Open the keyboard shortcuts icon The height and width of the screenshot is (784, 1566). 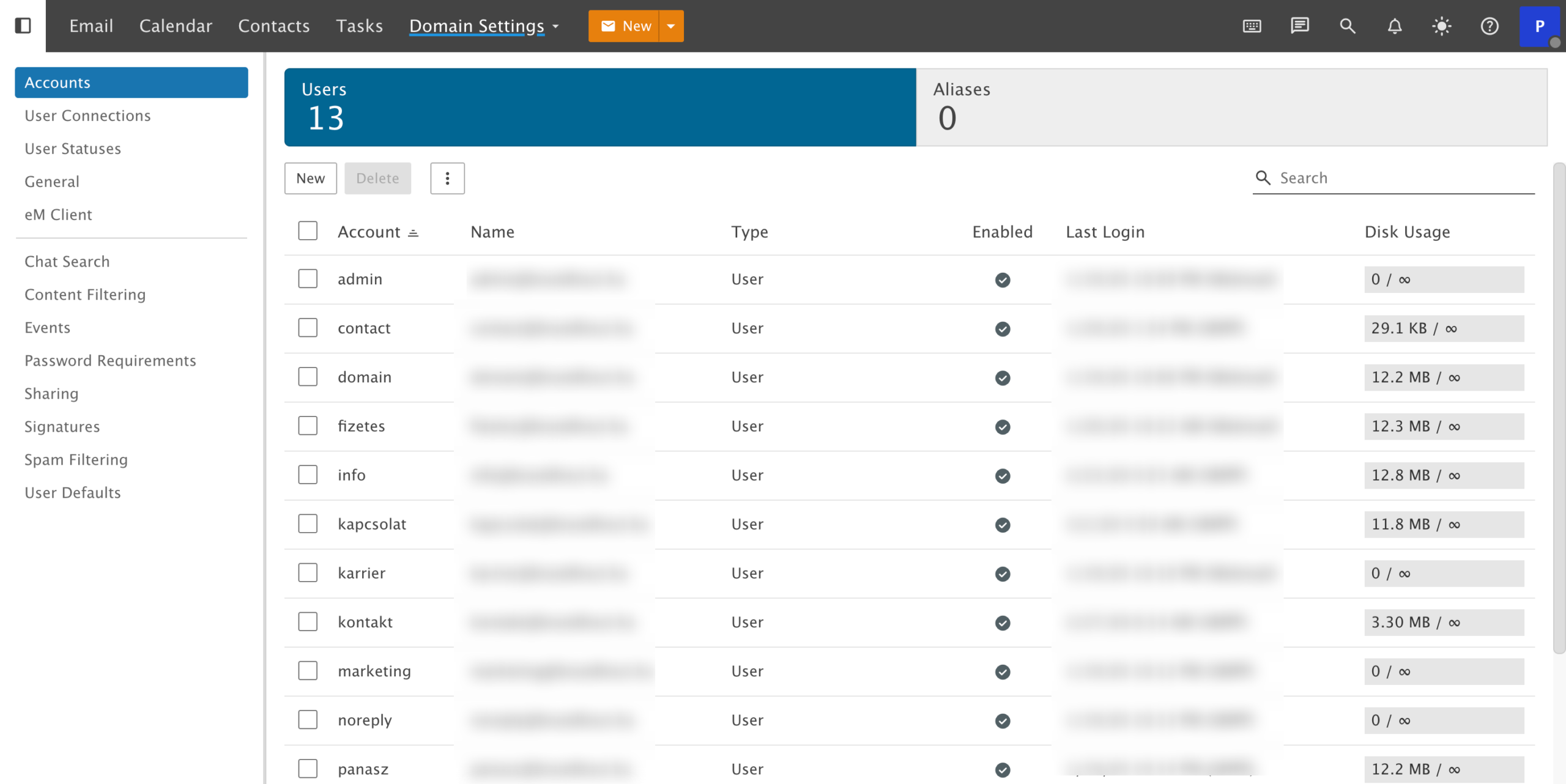click(1252, 26)
